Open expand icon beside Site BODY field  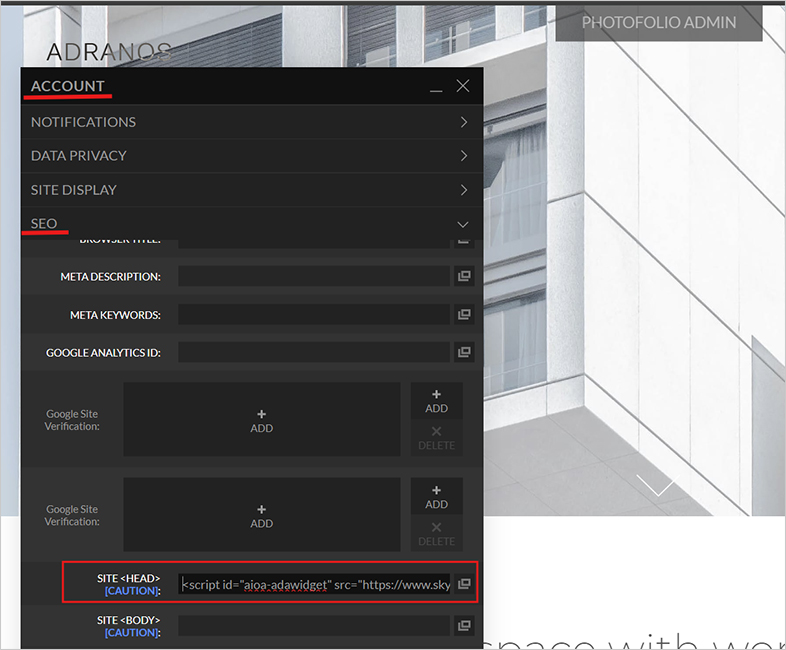tap(464, 625)
